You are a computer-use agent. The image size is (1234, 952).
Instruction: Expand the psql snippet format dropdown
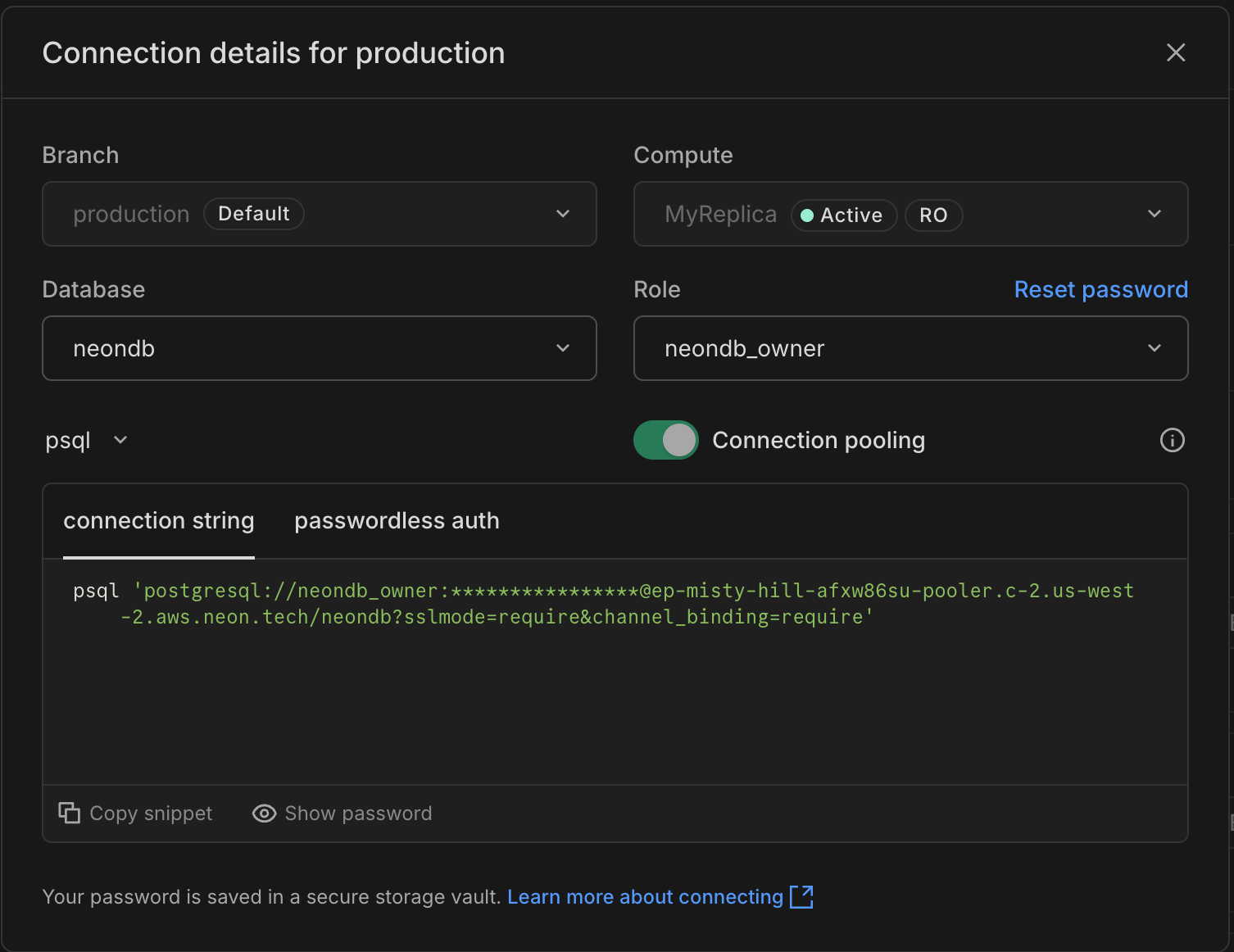[86, 440]
